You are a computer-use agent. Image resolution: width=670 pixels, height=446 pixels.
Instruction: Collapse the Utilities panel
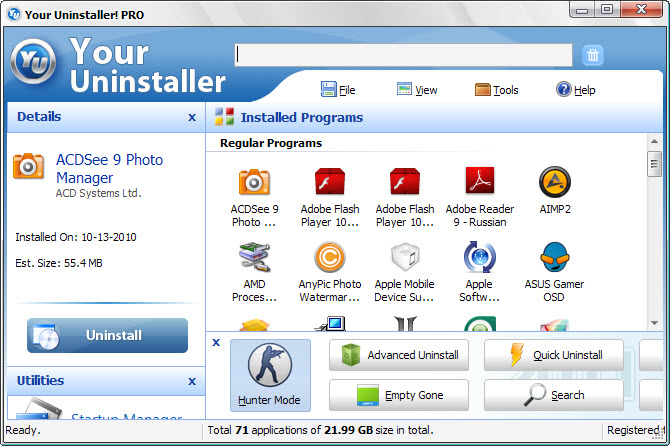tap(192, 381)
